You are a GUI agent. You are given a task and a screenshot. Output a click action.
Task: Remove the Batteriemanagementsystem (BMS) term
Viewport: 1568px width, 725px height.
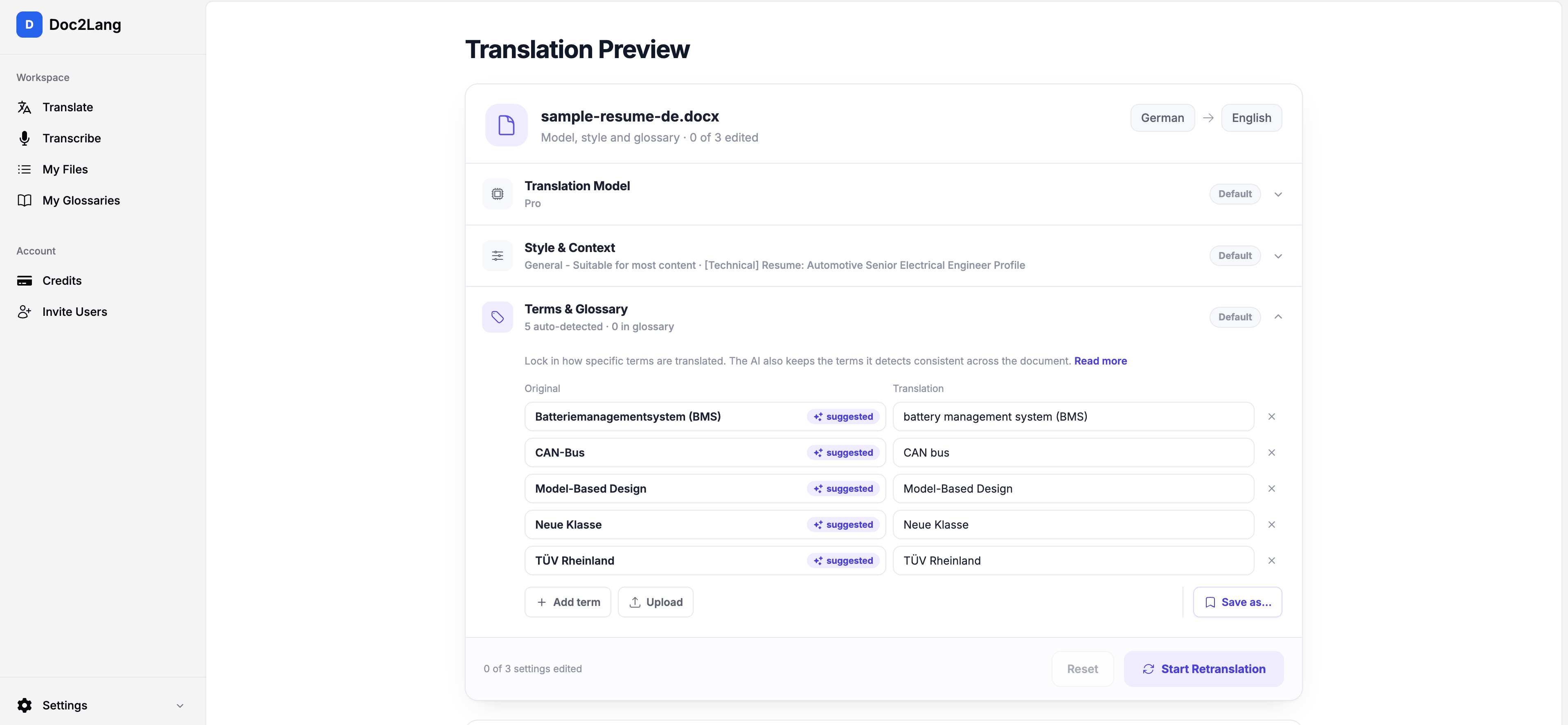click(x=1271, y=417)
